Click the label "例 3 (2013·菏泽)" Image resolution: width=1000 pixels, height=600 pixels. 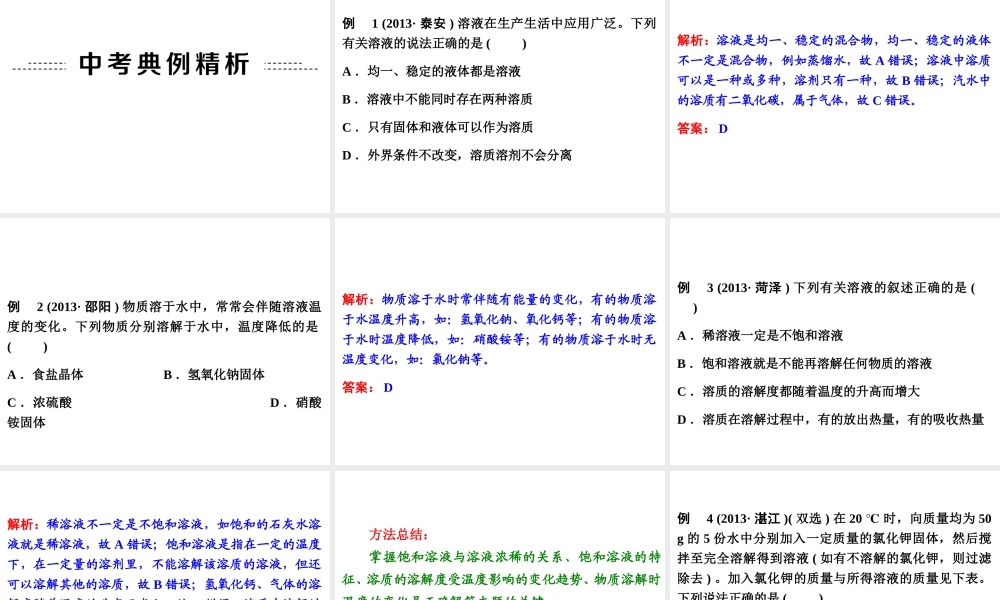point(733,288)
